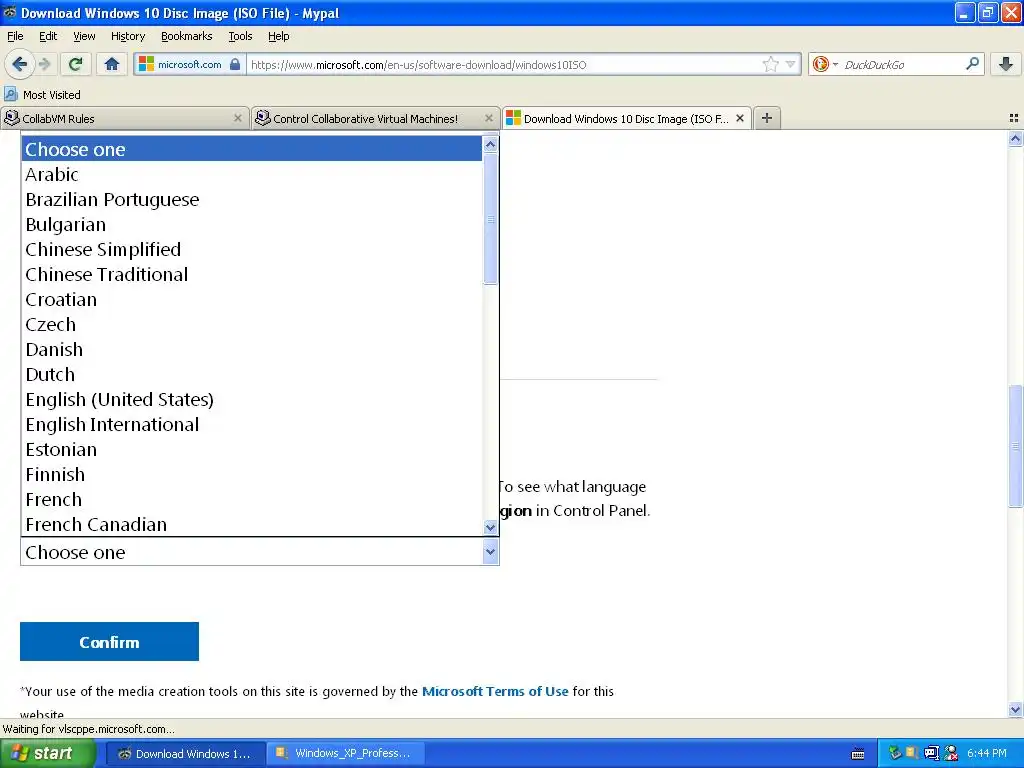This screenshot has width=1024, height=768.
Task: Select Chinese Traditional language option
Action: coord(252,274)
